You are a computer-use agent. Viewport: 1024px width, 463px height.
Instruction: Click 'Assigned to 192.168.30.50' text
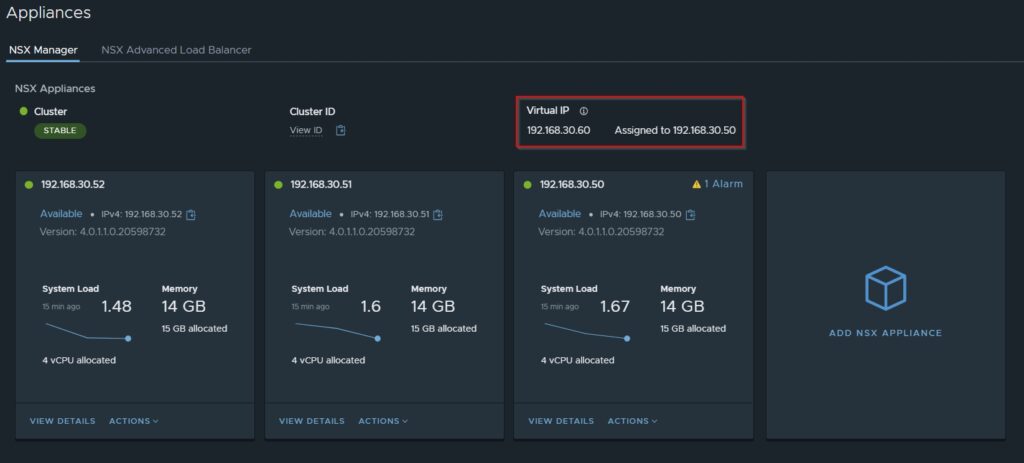pos(675,131)
